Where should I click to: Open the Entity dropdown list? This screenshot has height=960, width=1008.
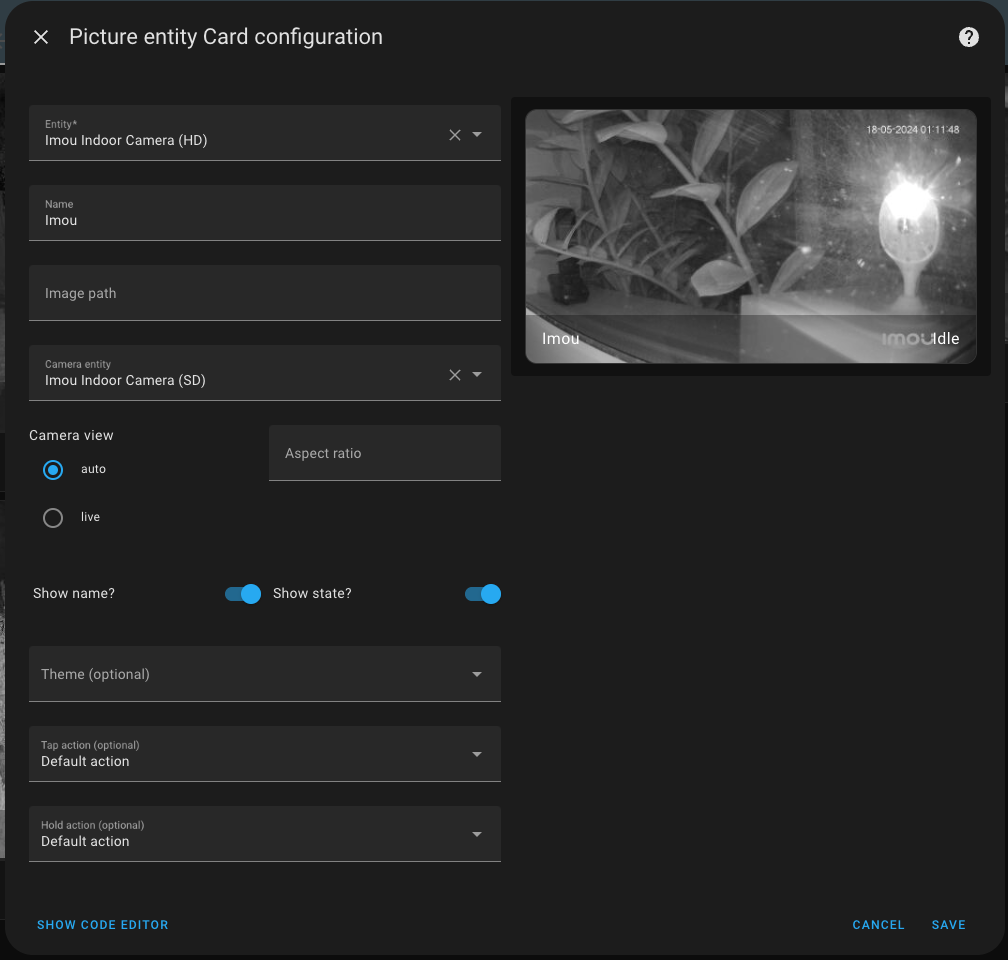(x=477, y=134)
